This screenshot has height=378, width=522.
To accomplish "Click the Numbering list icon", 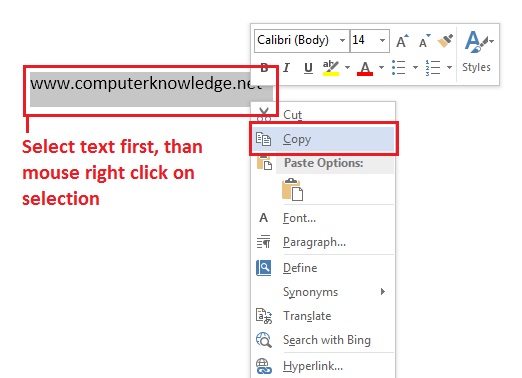I will [x=433, y=68].
